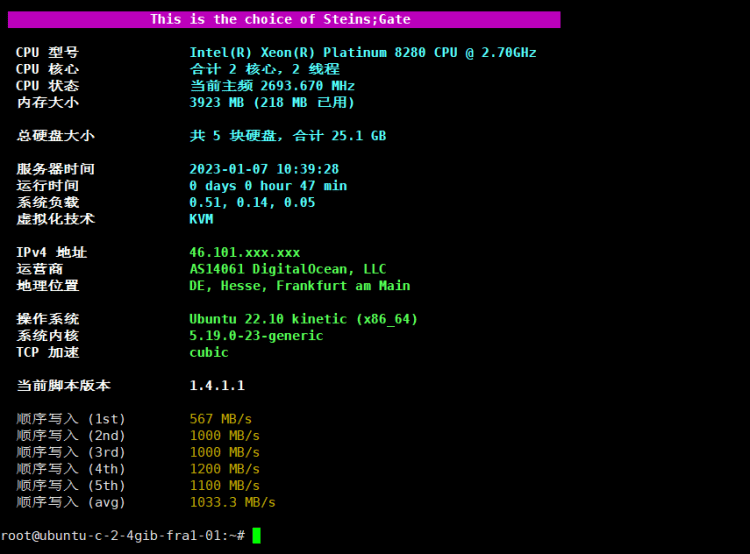Click the root@ubuntu-c-2-4gib-fra1-01 shell prompt
Viewport: 750px width, 554px height.
tap(122, 536)
